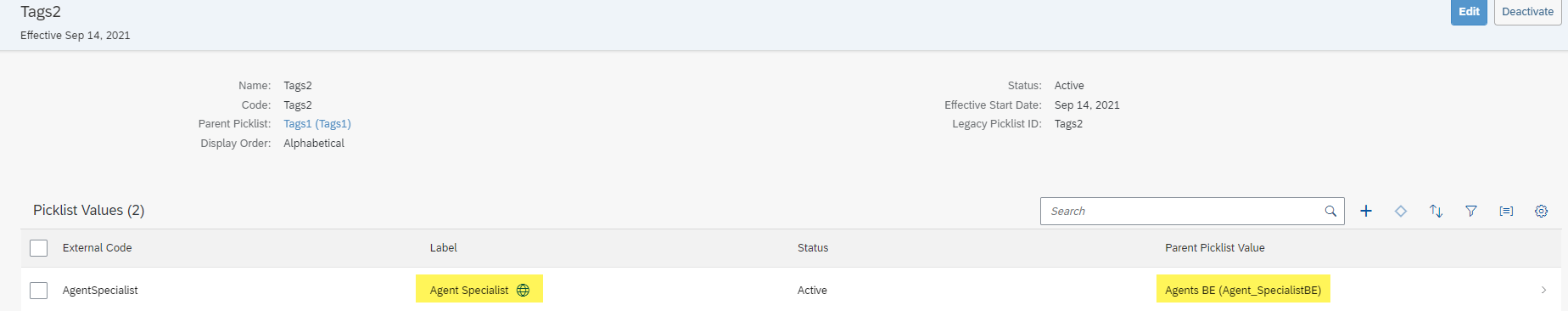Expand AgentSpecialist row details chevron

[x=1543, y=290]
